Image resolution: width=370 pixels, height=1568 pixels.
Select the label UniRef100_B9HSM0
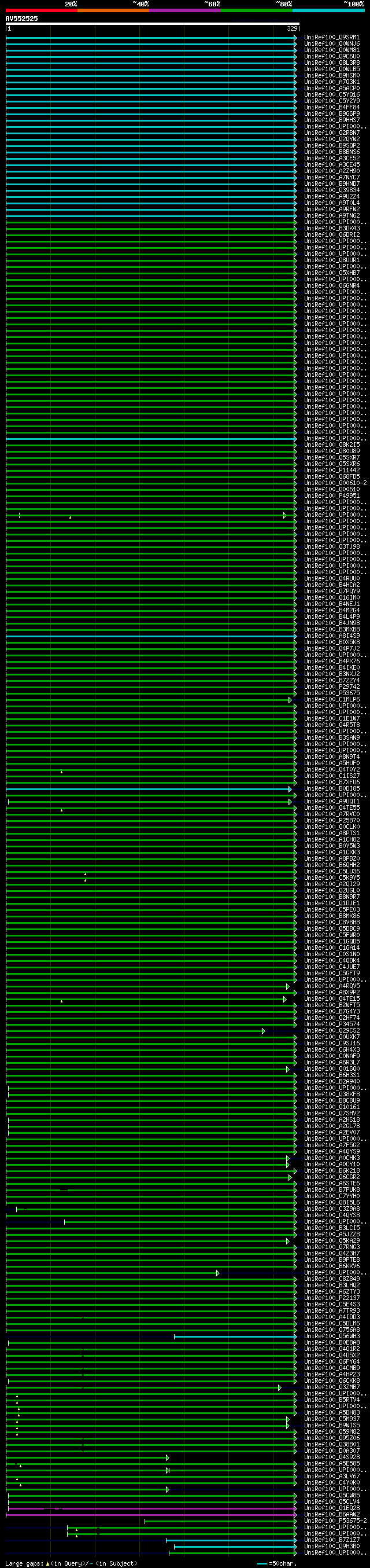pos(332,76)
